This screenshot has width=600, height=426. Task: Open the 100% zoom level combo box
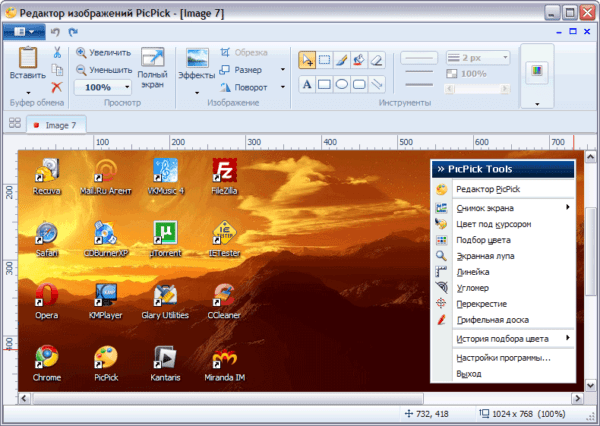(103, 87)
